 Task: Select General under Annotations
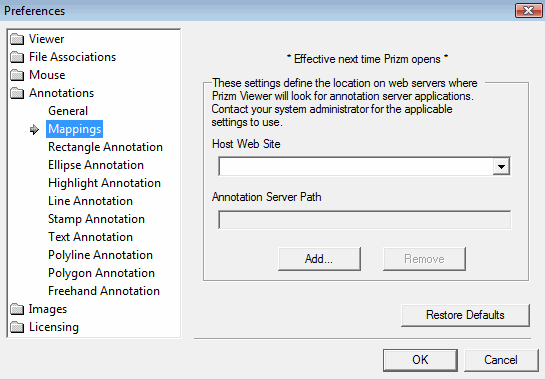68,111
